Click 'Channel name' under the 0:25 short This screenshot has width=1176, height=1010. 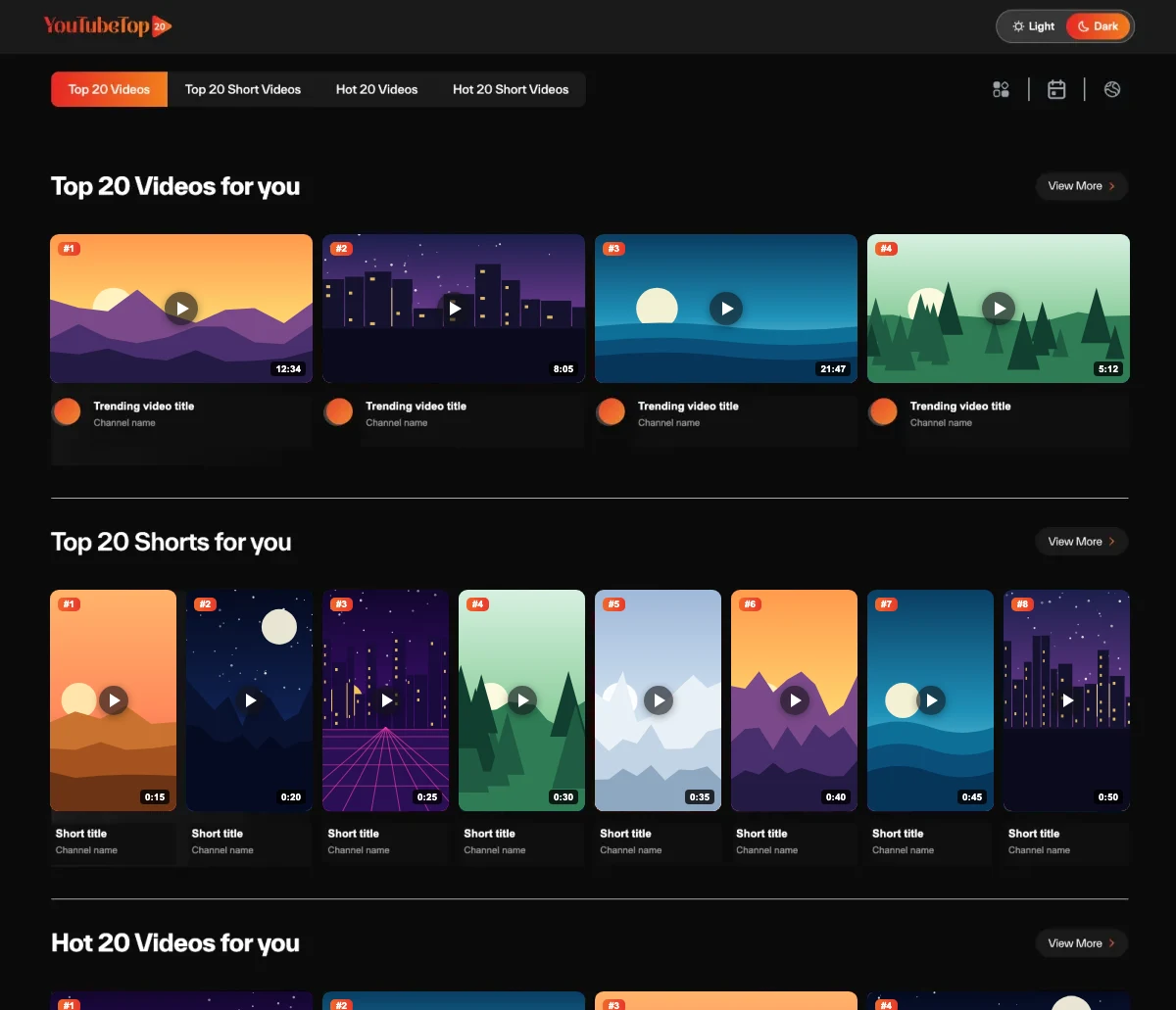(359, 850)
